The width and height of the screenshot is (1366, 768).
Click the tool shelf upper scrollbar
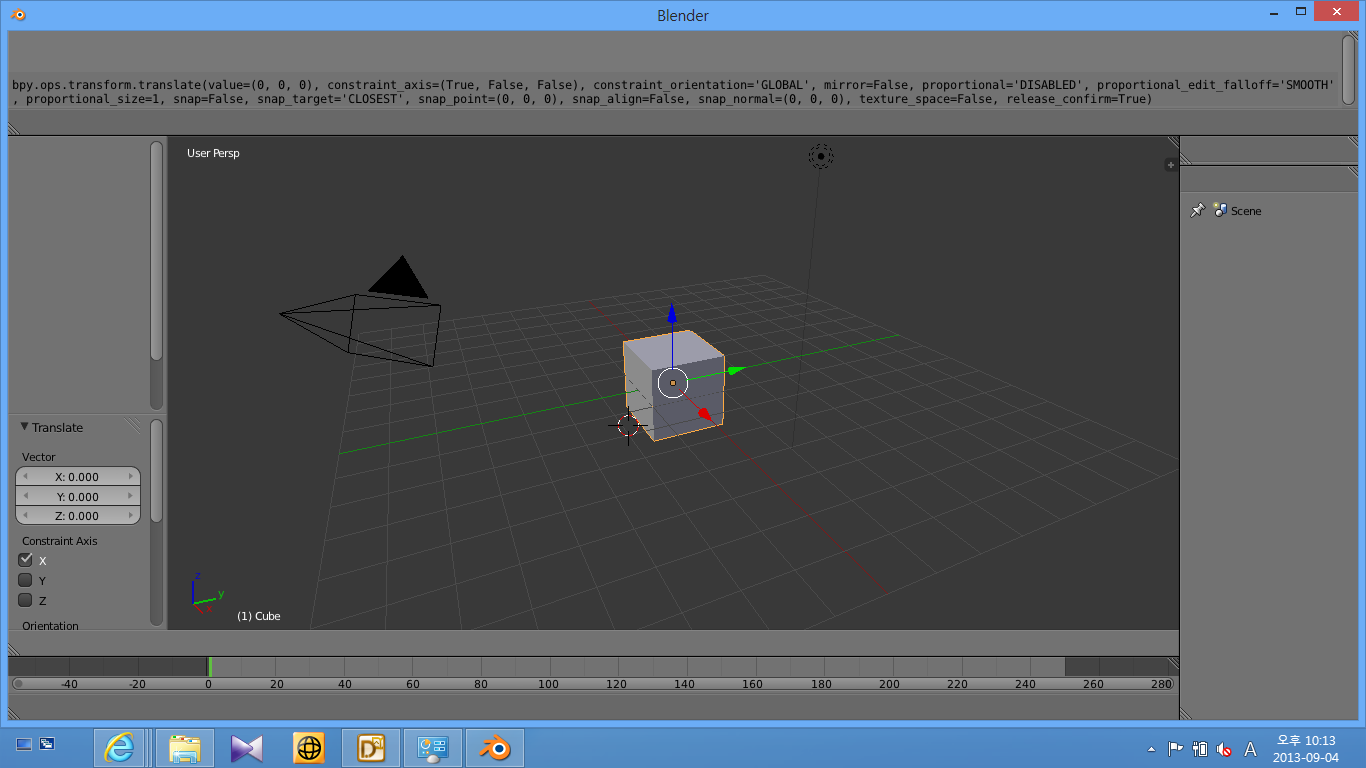click(156, 250)
